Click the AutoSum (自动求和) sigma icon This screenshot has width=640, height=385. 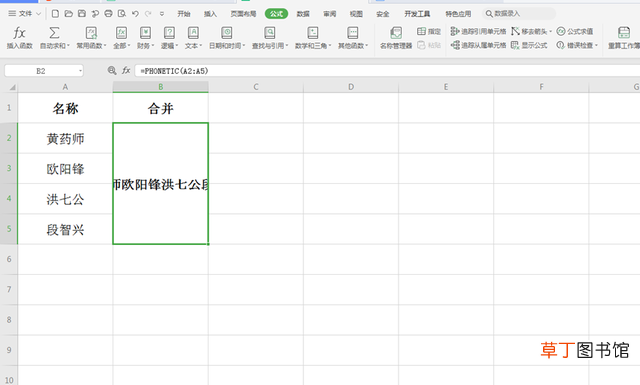tap(54, 33)
